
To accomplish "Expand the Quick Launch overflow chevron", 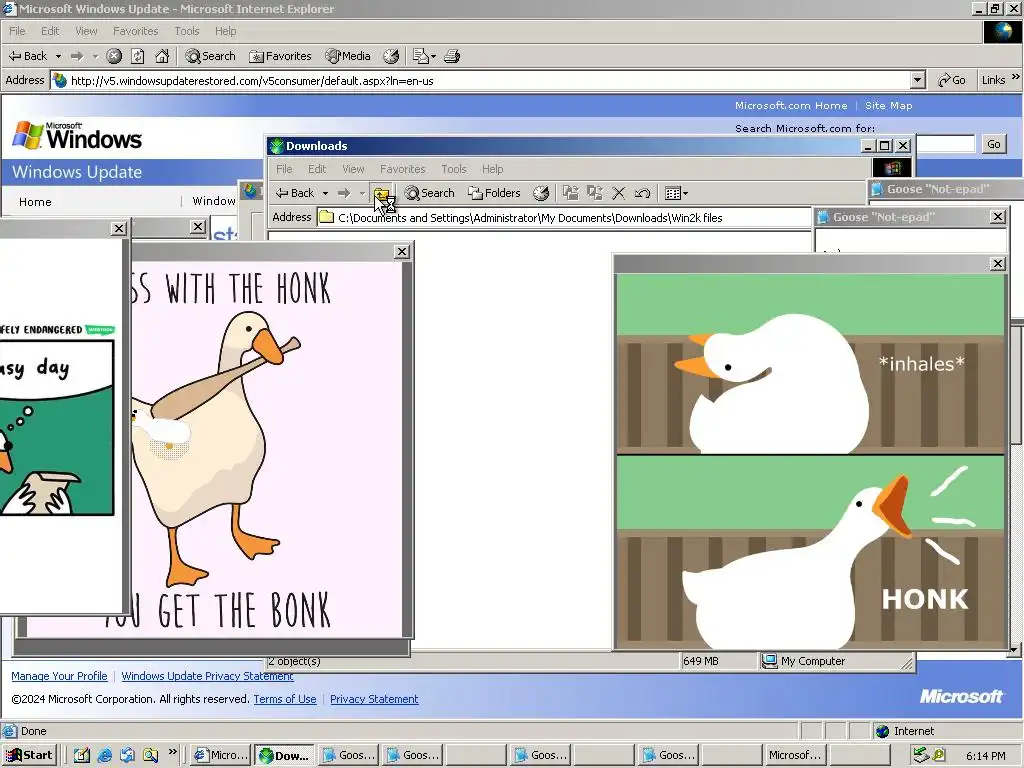I will click(172, 752).
